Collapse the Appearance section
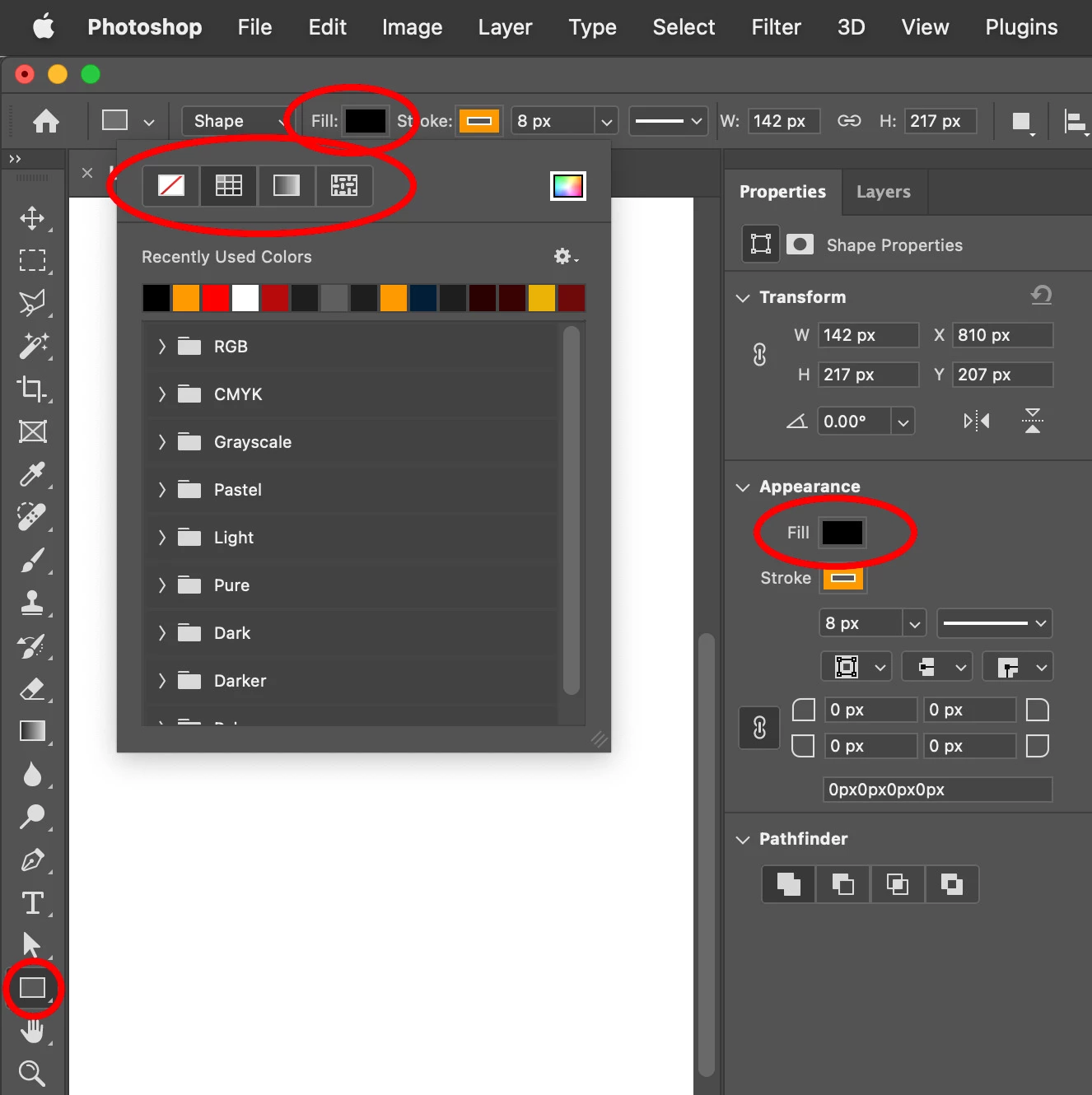 (x=743, y=487)
